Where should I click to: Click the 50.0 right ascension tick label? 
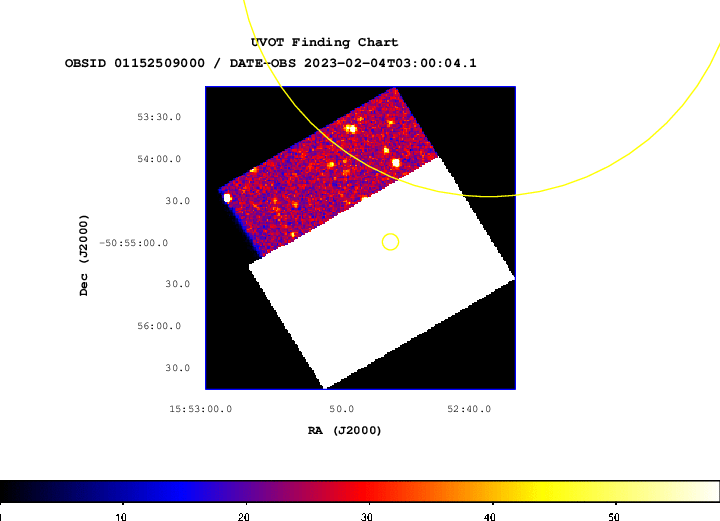point(341,409)
